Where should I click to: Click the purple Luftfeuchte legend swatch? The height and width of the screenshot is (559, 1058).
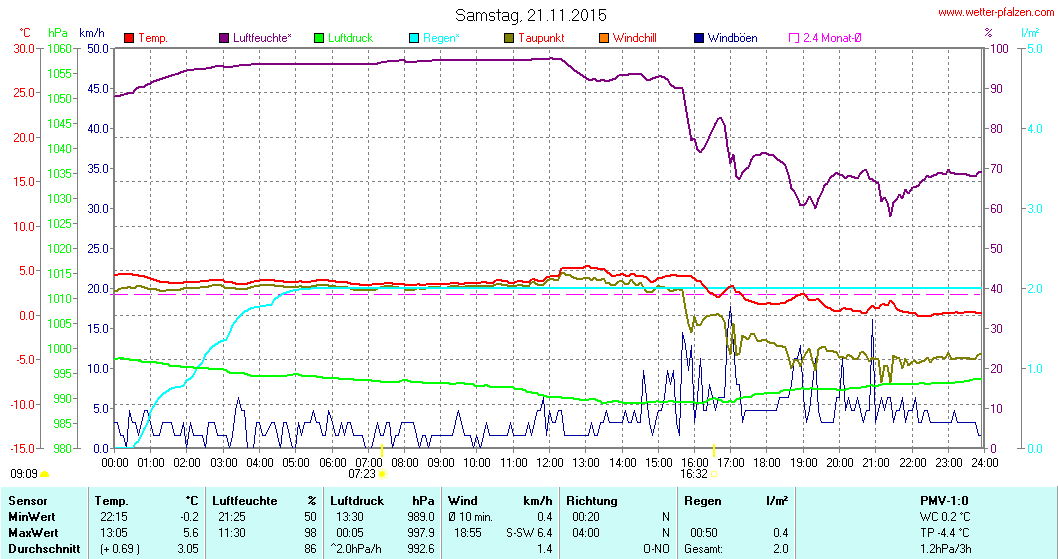(224, 38)
